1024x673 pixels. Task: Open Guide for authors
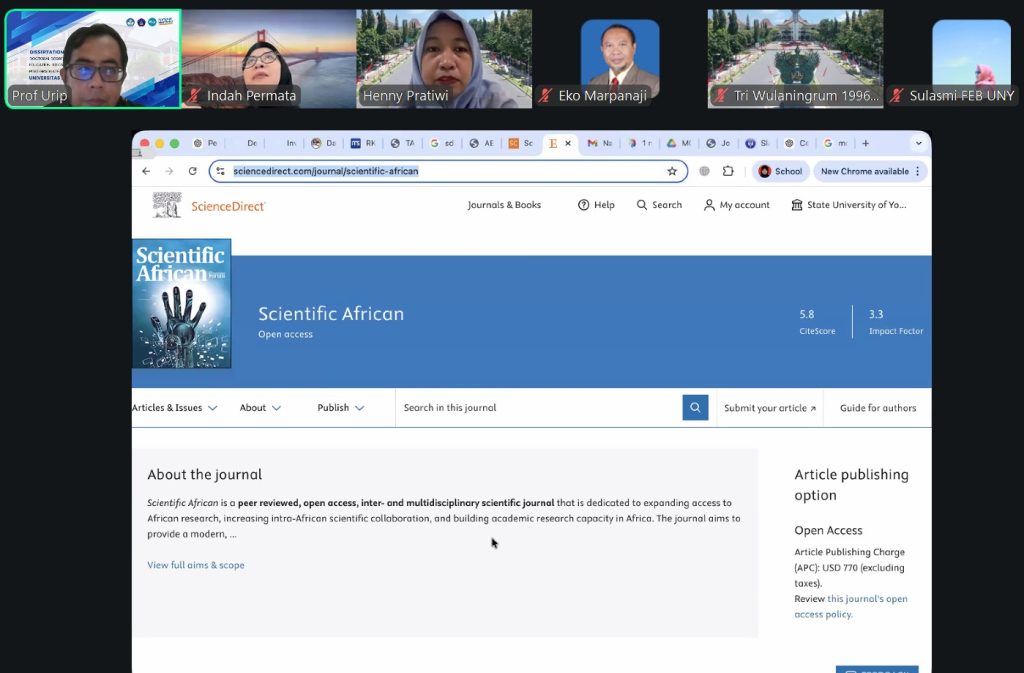(x=877, y=408)
